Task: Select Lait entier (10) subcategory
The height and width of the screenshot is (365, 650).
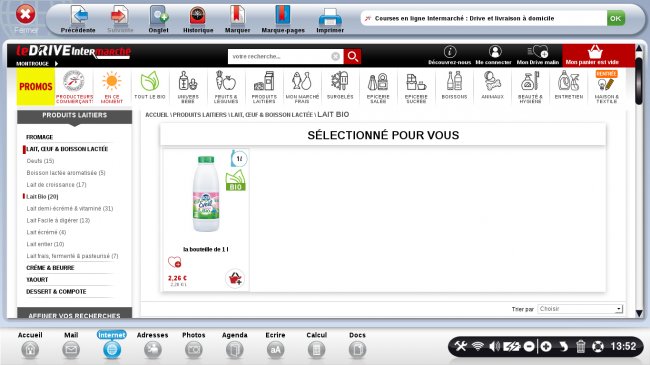Action: [x=45, y=244]
